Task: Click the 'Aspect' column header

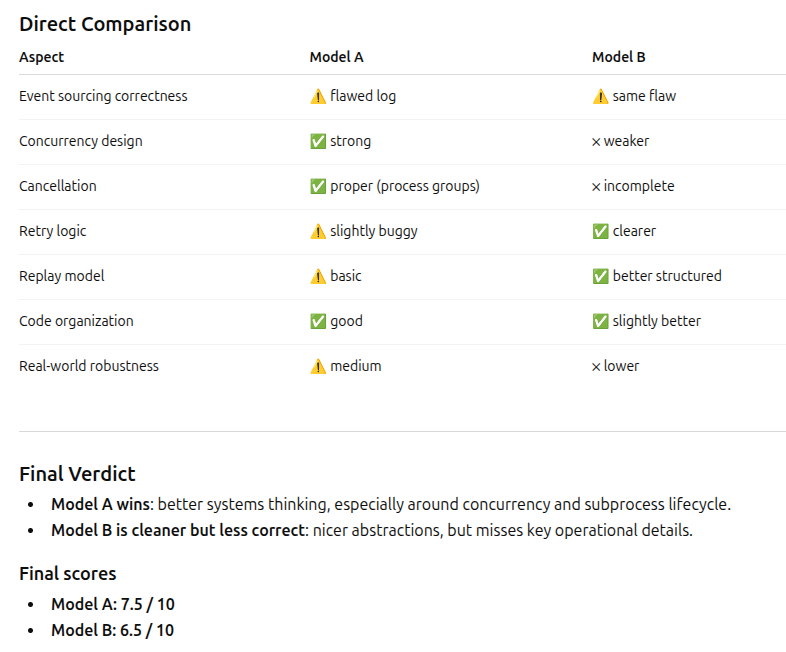Action: tap(41, 57)
